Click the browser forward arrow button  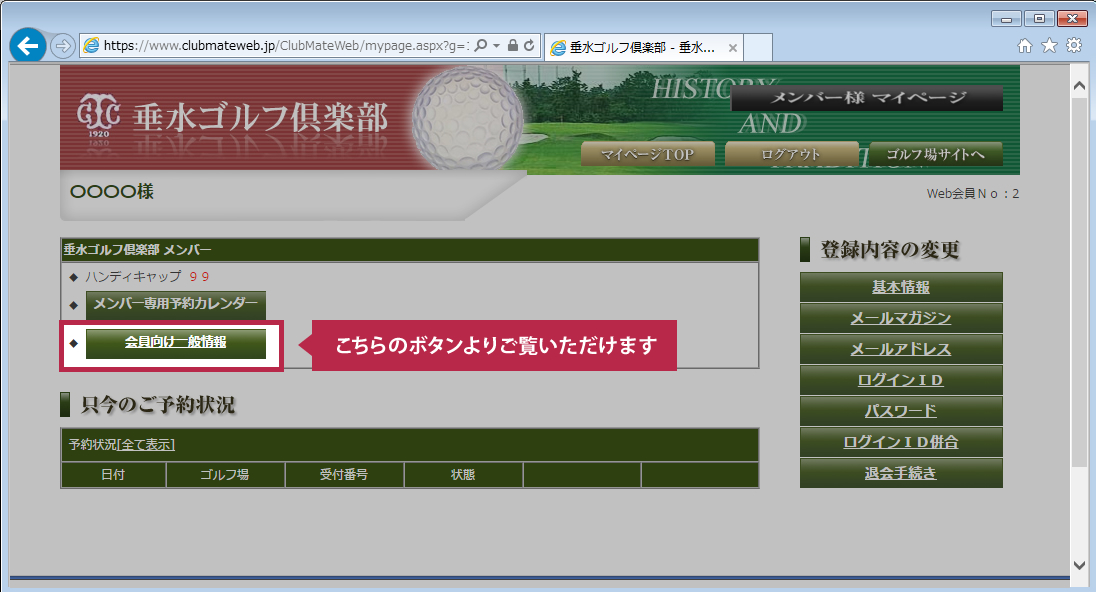[63, 46]
